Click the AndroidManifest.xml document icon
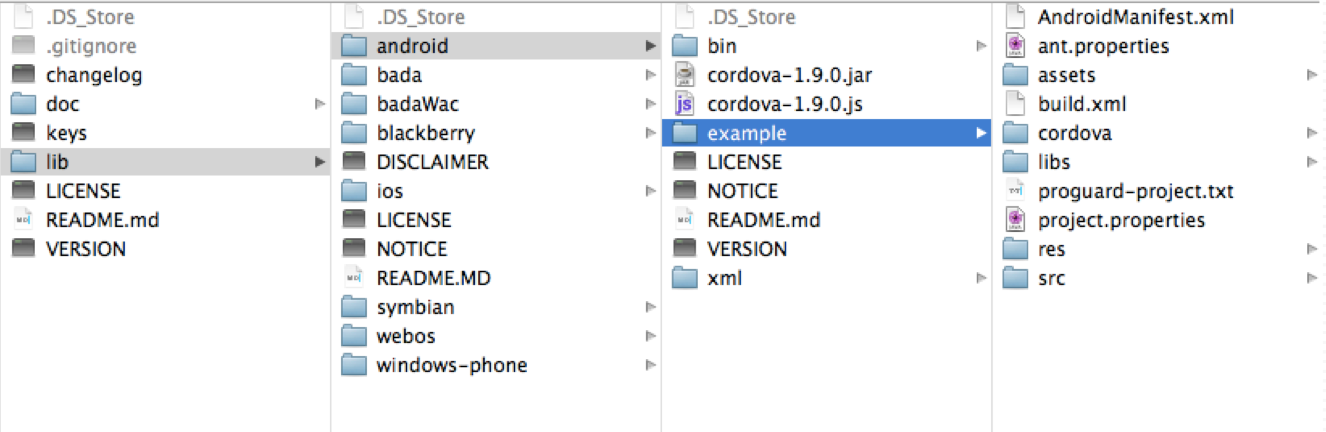Screen dimensions: 1326x432 (x=1015, y=17)
